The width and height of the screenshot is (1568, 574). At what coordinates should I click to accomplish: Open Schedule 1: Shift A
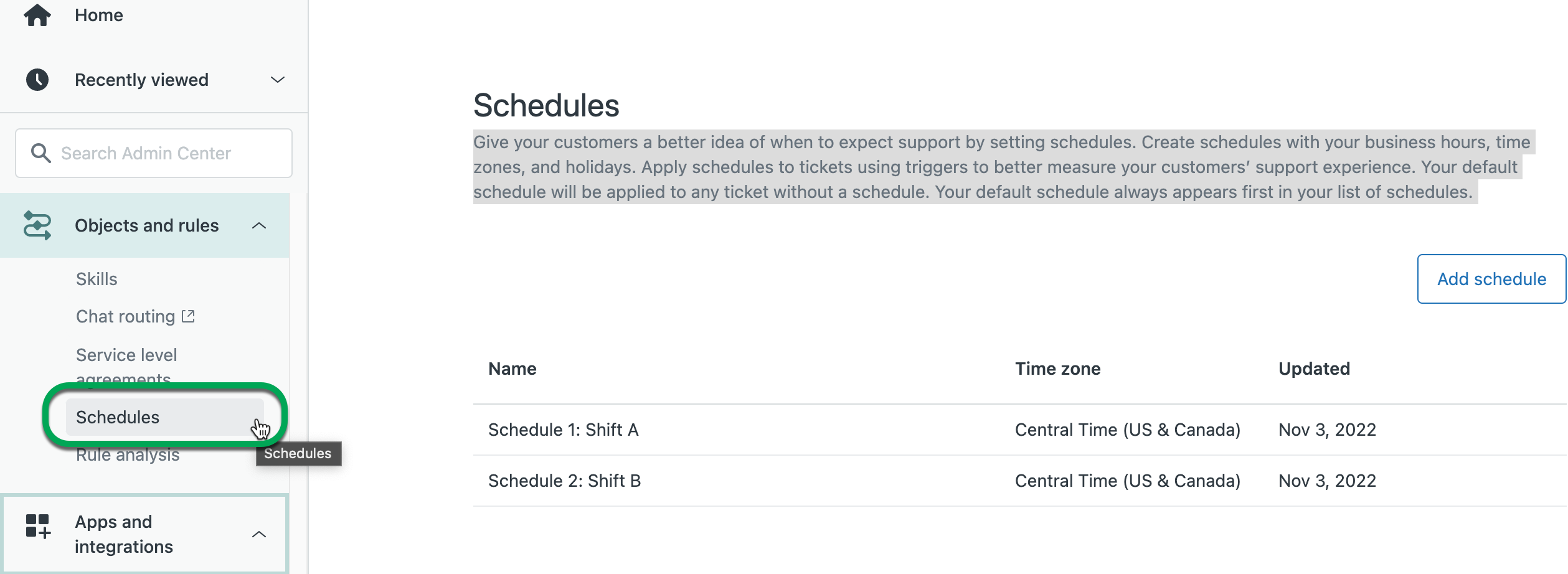click(x=563, y=430)
